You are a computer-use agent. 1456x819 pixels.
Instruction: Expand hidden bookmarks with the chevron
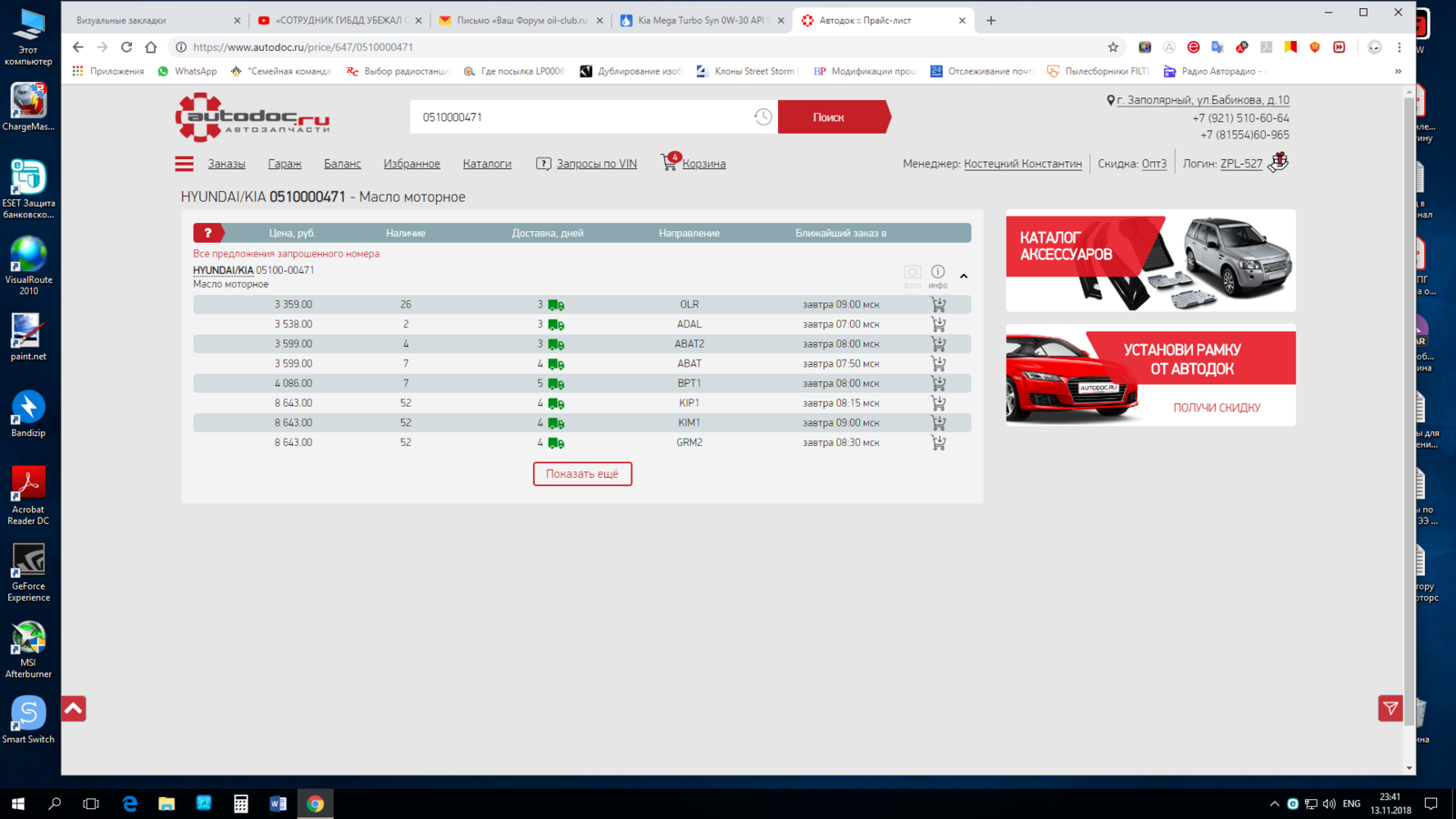click(x=1398, y=71)
